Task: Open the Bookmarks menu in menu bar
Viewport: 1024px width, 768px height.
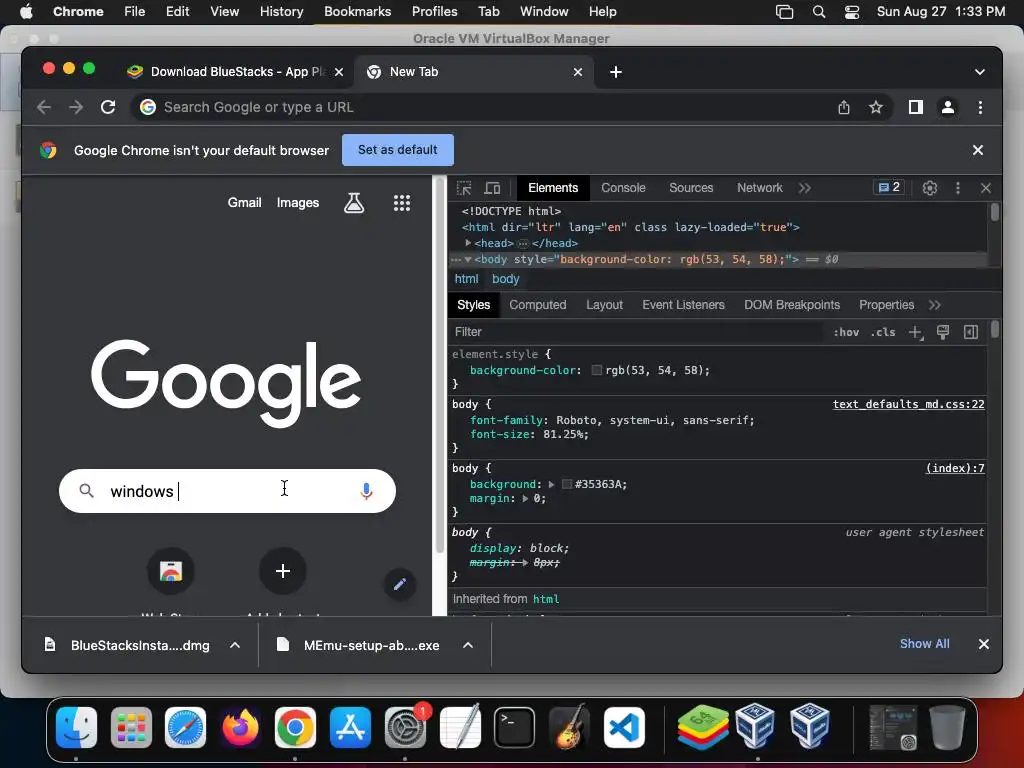Action: click(x=357, y=12)
